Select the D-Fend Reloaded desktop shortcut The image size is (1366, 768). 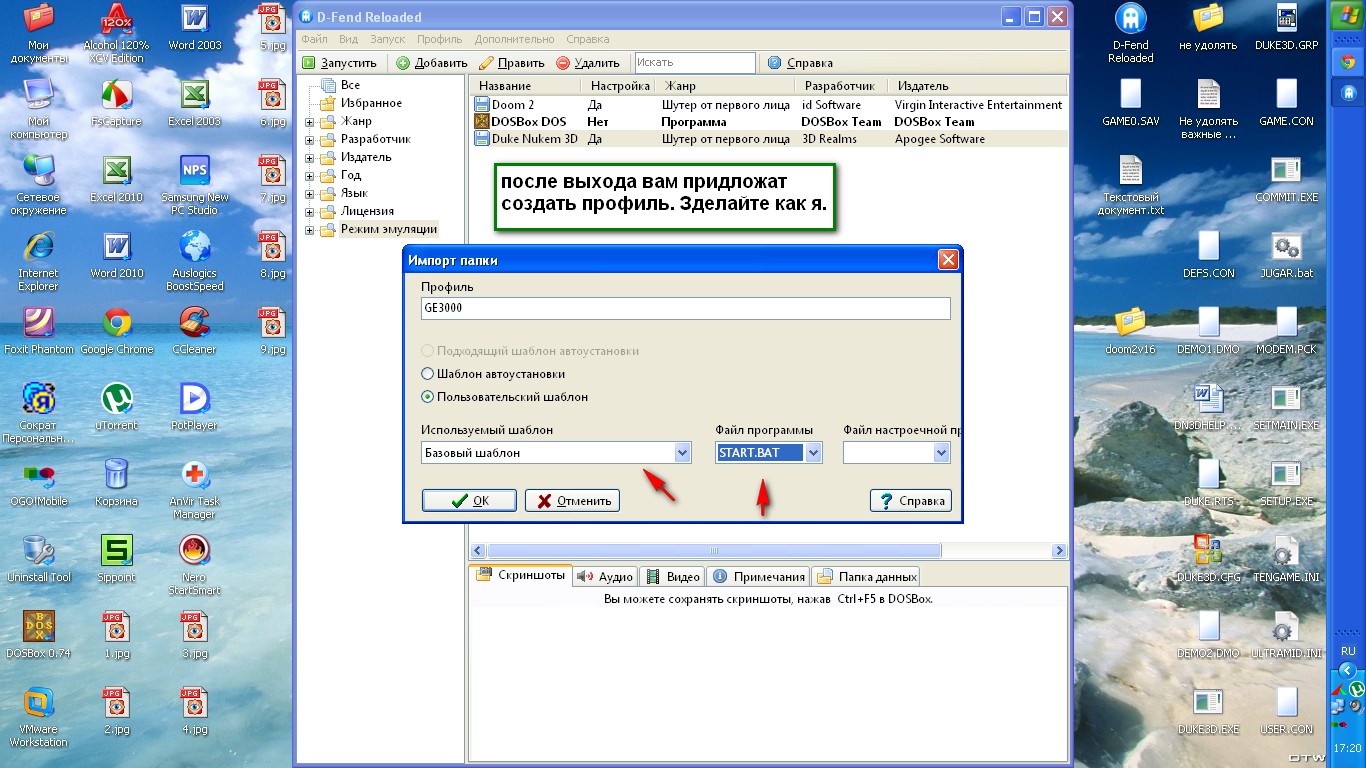1131,33
